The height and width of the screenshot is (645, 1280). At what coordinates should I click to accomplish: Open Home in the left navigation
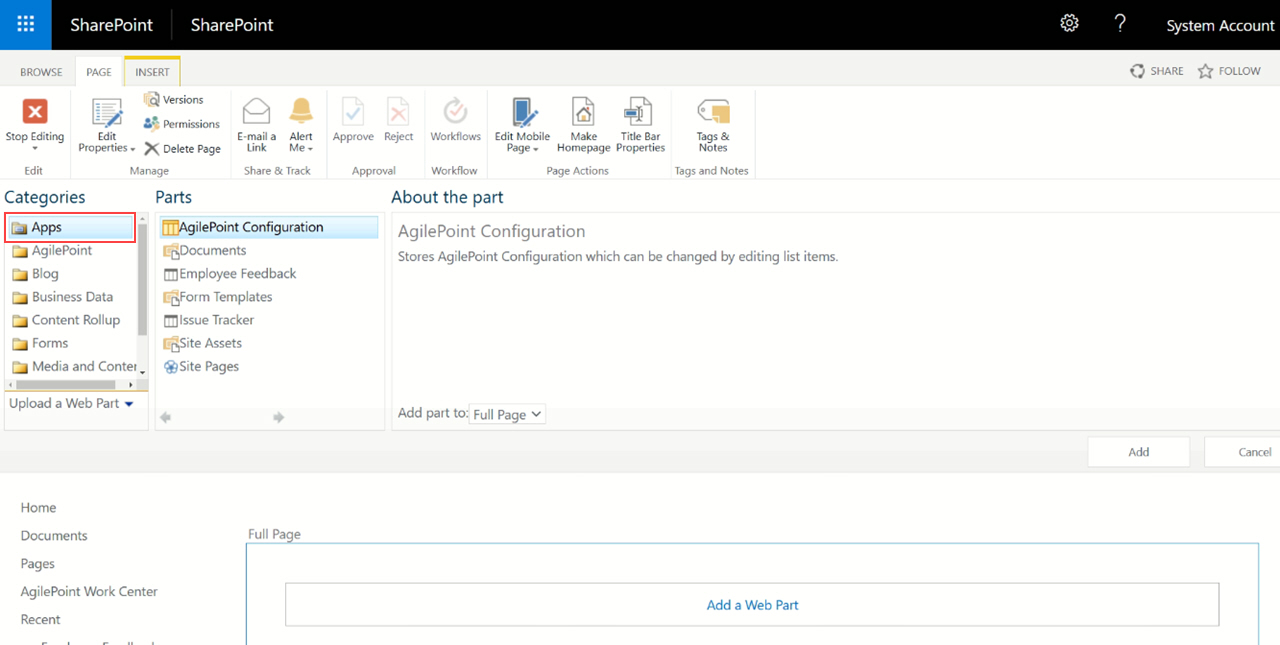pos(38,507)
